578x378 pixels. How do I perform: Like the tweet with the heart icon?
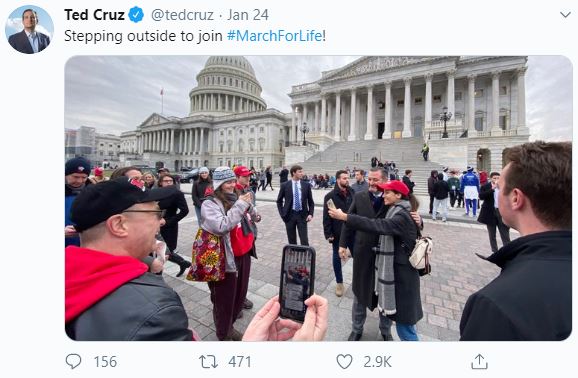[x=344, y=362]
